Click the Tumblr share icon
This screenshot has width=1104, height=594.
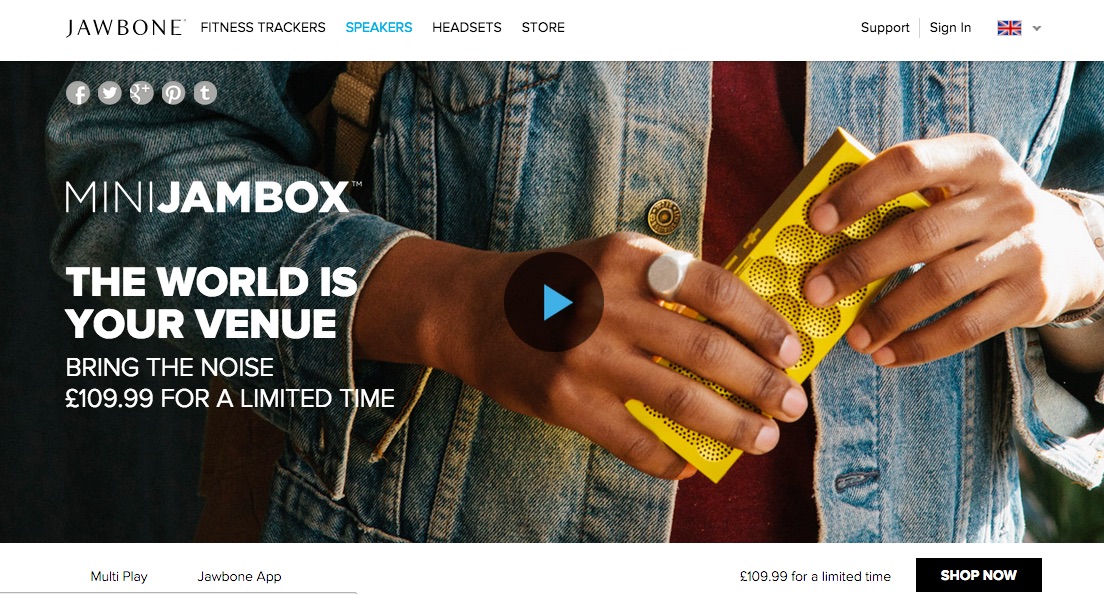point(205,93)
